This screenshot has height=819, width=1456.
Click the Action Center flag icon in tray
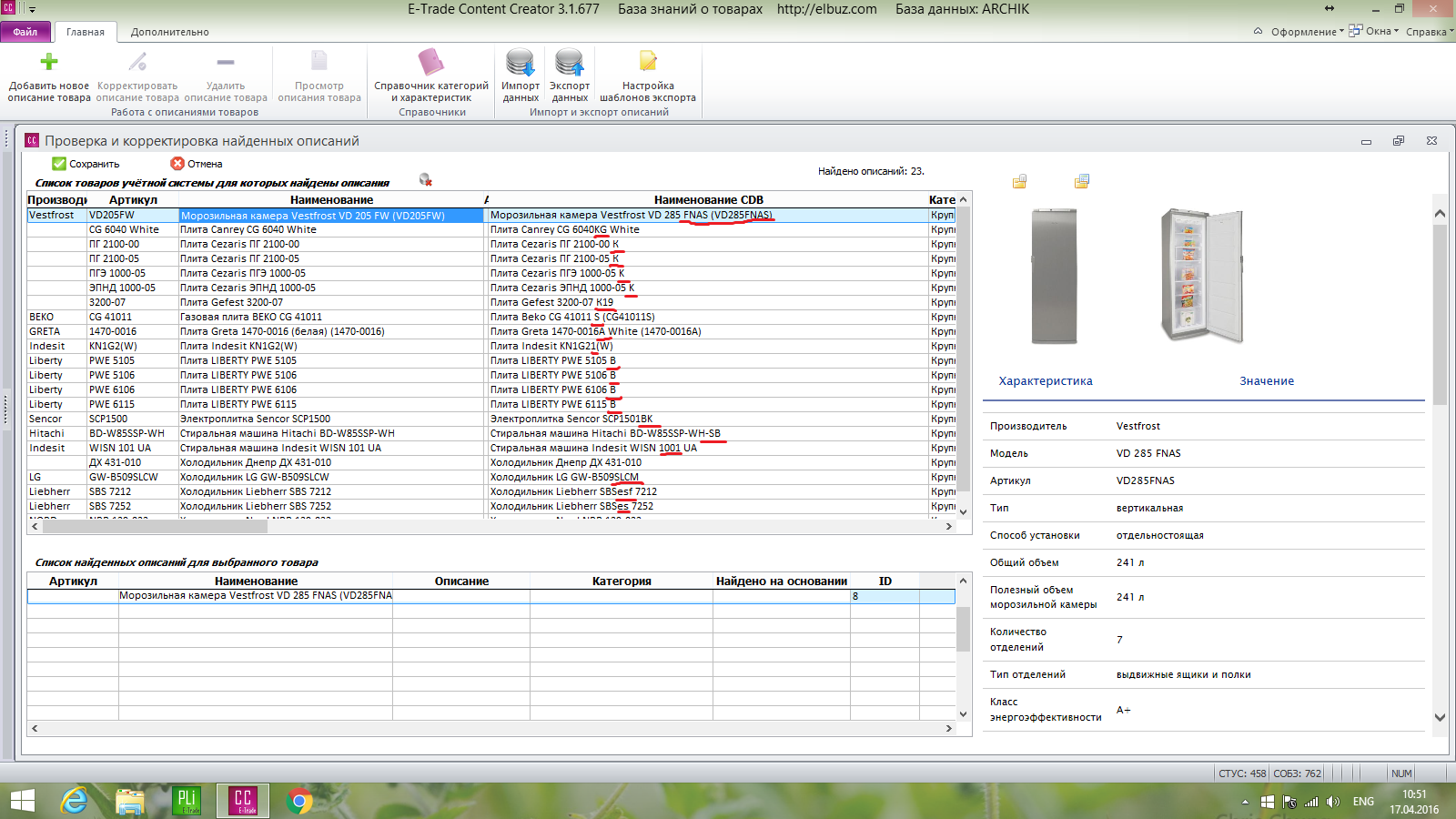(x=1289, y=802)
